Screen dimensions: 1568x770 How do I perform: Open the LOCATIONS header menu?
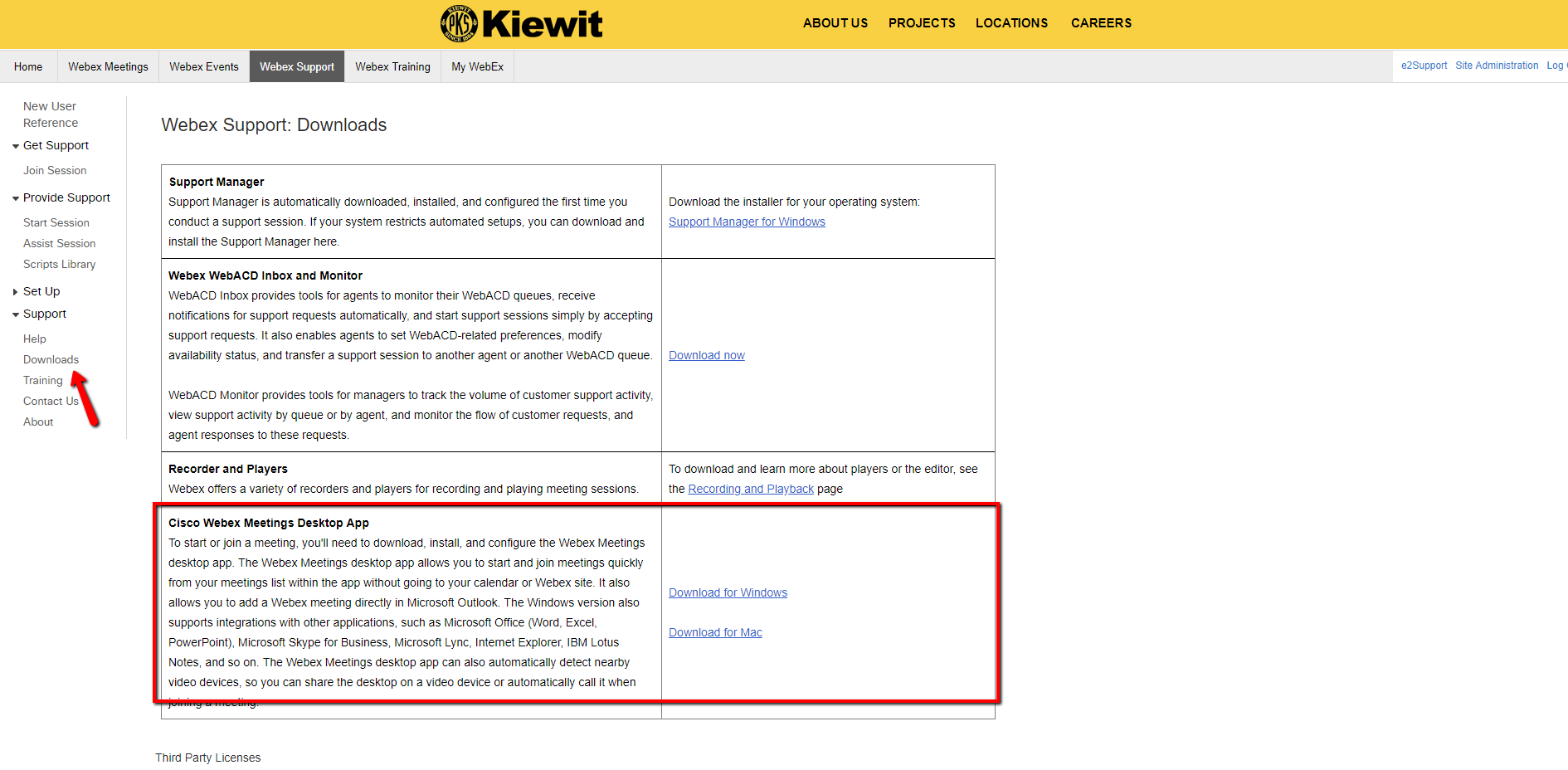(x=1011, y=23)
